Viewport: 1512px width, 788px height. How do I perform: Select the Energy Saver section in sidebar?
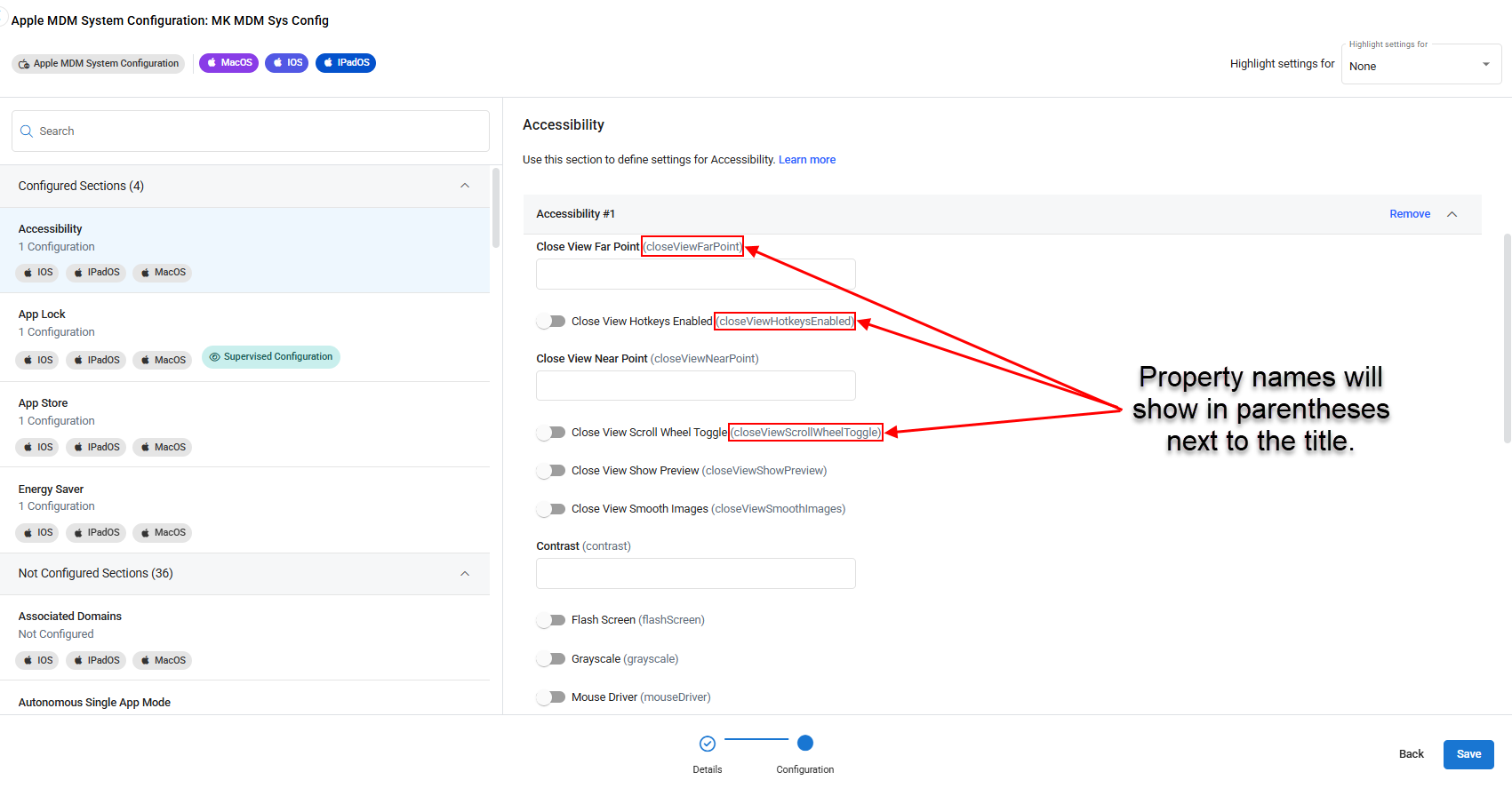pyautogui.click(x=244, y=510)
